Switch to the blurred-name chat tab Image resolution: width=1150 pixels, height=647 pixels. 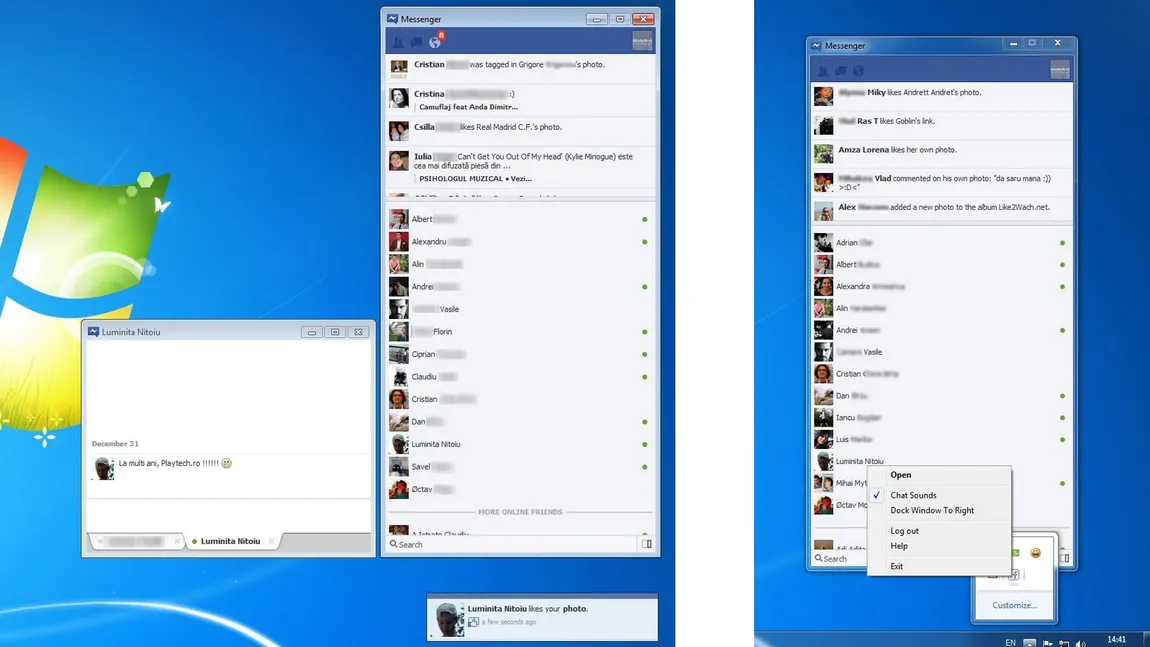(136, 541)
